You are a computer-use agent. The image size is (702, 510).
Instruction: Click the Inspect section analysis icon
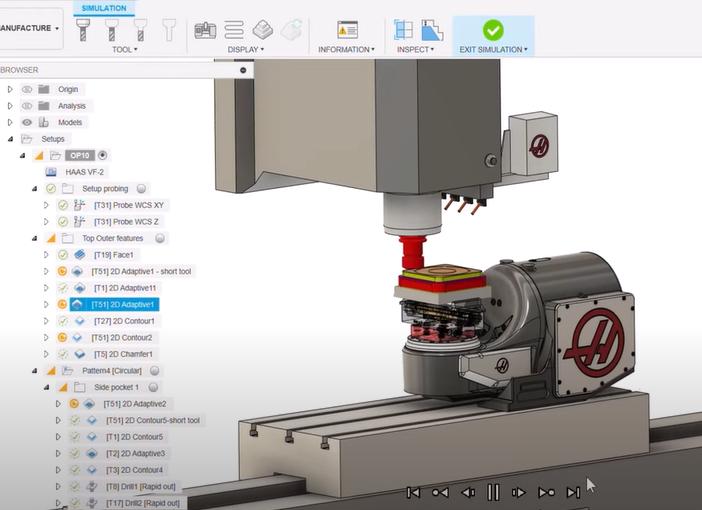[x=403, y=30]
